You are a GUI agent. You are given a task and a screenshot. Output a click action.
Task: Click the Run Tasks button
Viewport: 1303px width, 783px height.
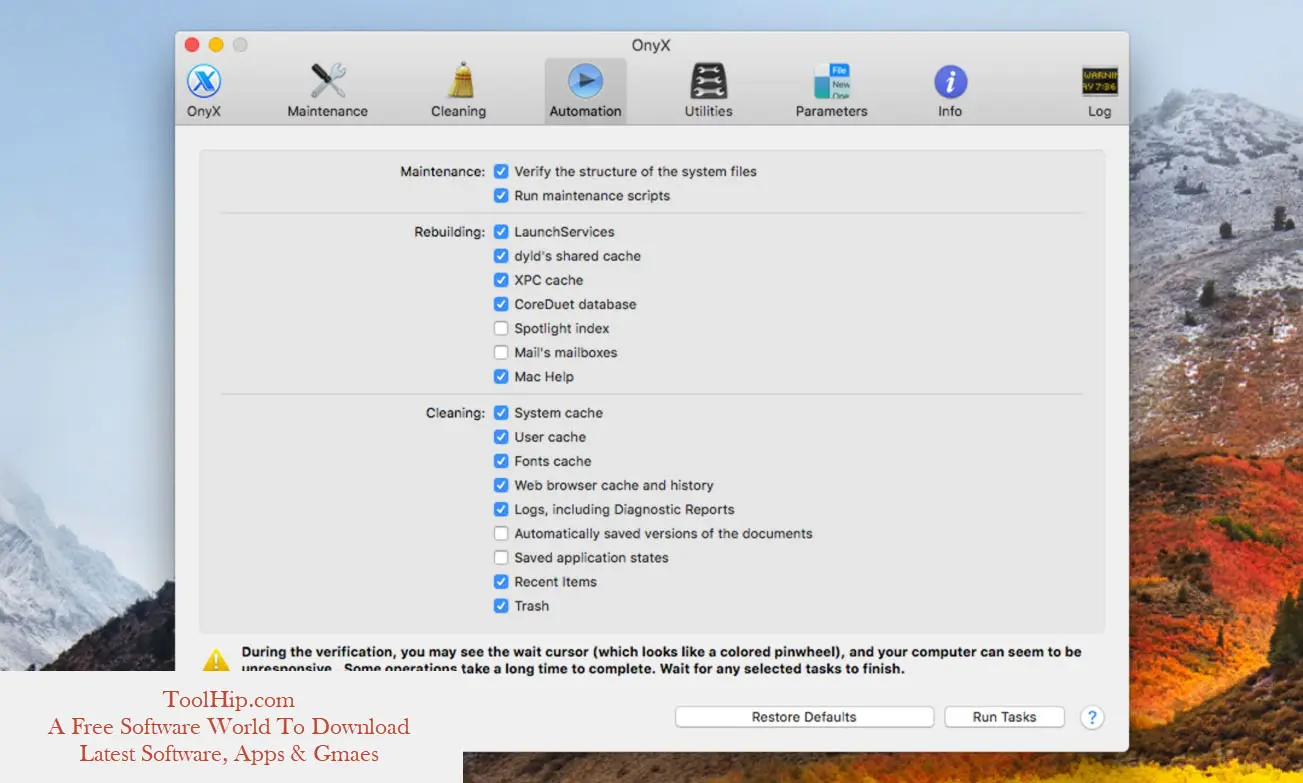tap(1004, 717)
